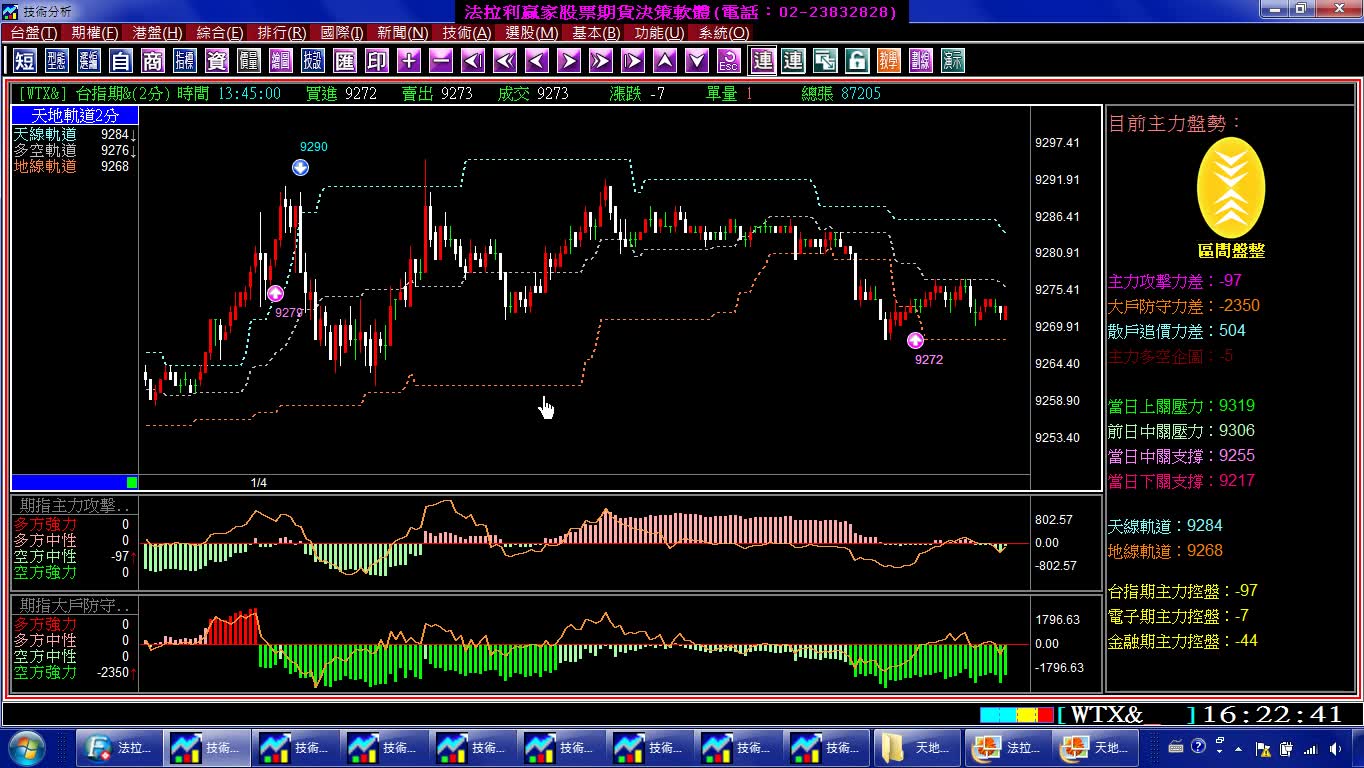Click the upward triangle toolbar arrow

pyautogui.click(x=665, y=61)
